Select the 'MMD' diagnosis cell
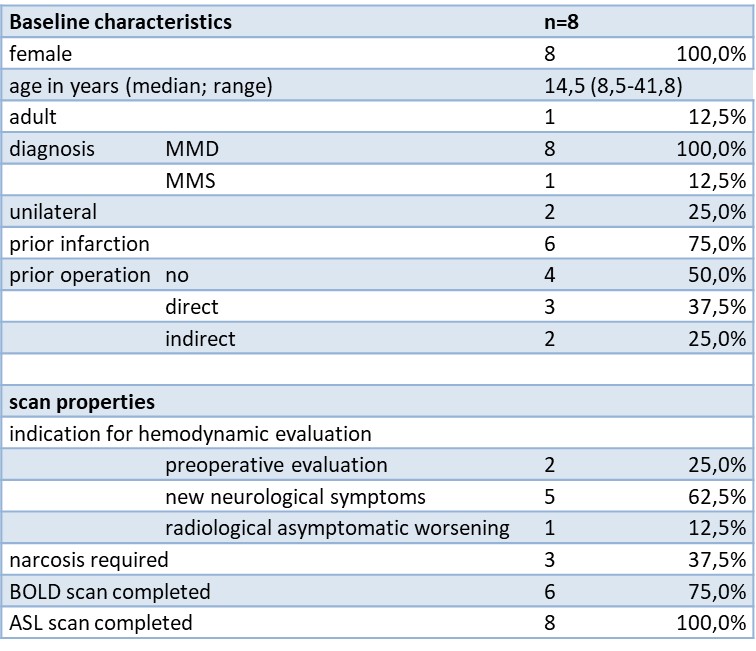 pos(192,149)
